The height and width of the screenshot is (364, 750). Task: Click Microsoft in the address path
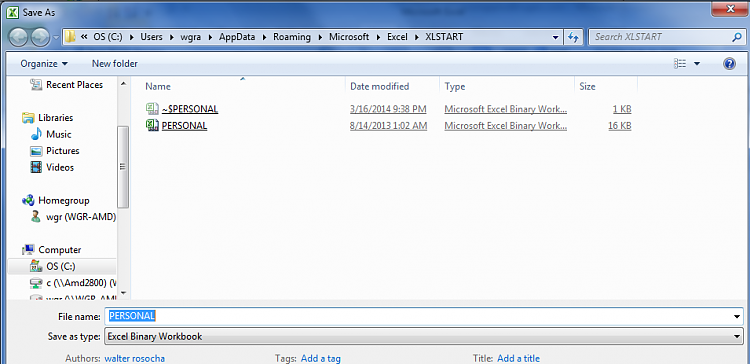(x=349, y=37)
